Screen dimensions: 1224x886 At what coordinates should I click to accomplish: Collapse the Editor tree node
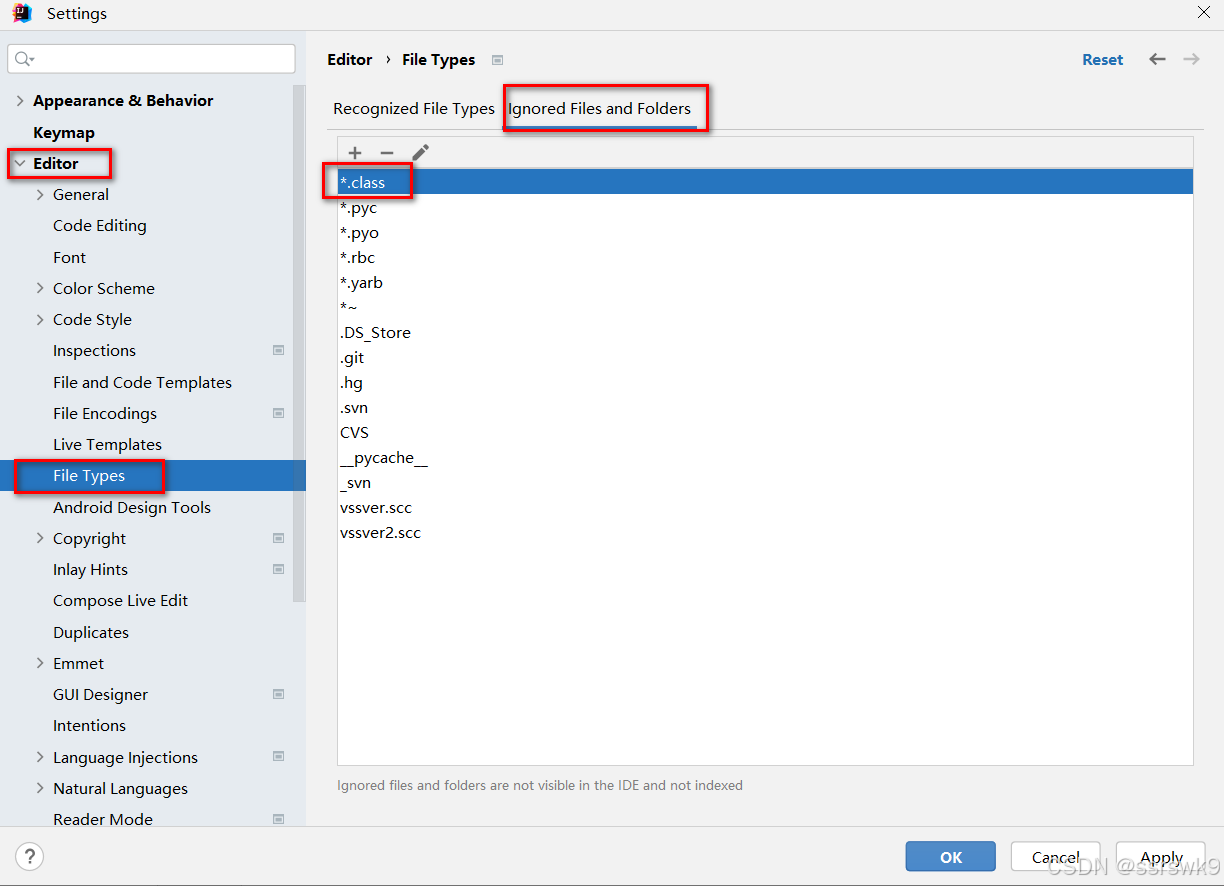20,163
